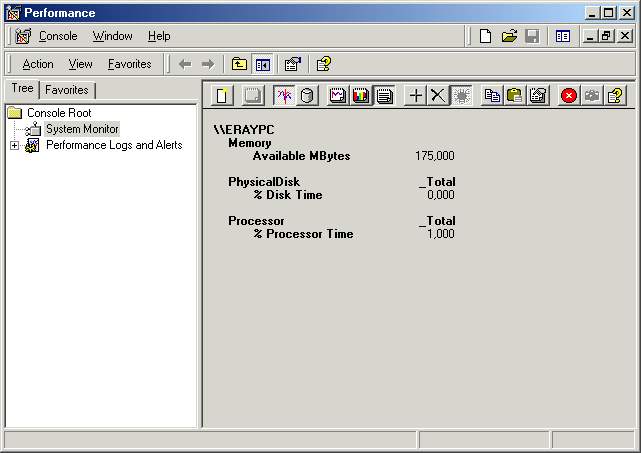Viewport: 641px width, 453px height.
Task: Open the Favorites menu
Action: pyautogui.click(x=130, y=64)
